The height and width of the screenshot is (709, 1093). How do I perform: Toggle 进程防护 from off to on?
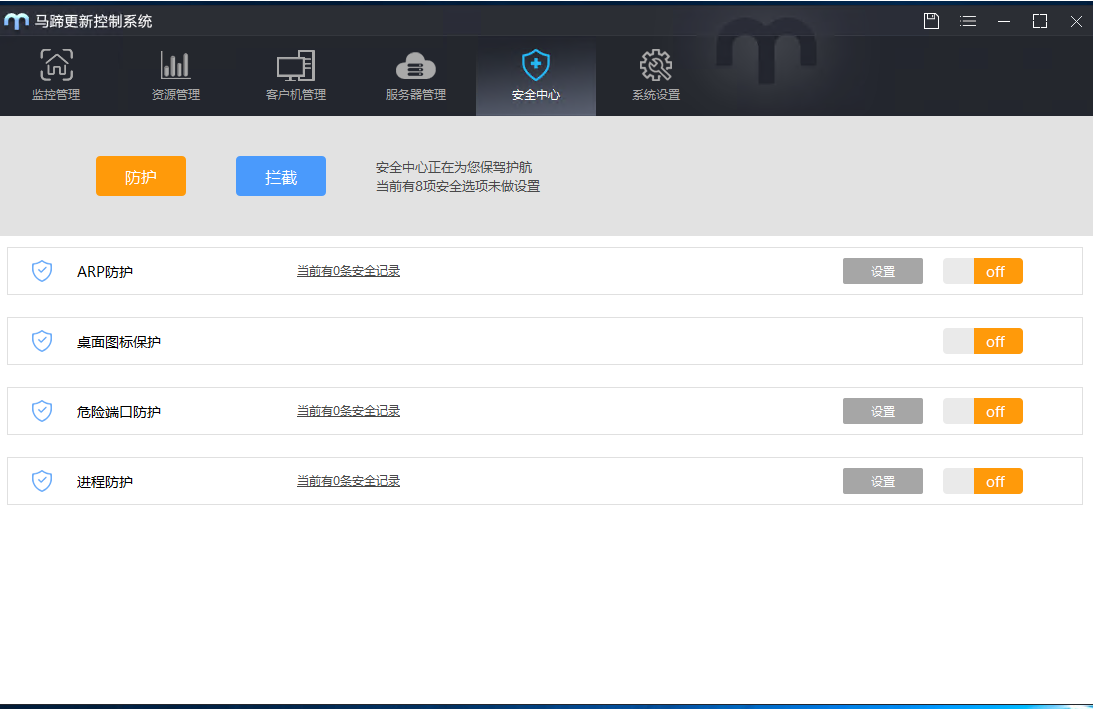coord(982,480)
